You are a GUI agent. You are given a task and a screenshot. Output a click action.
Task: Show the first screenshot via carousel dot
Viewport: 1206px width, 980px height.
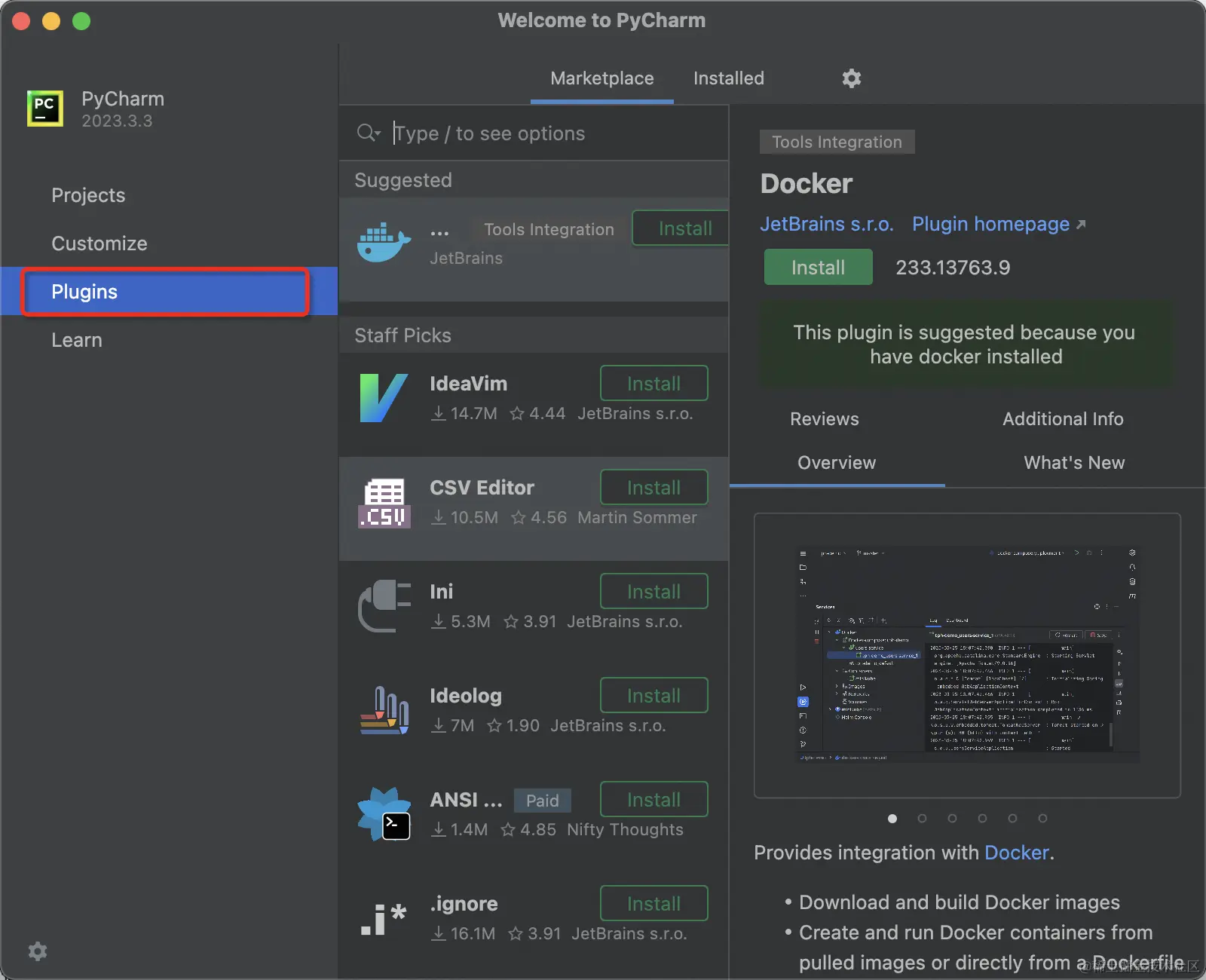tap(892, 819)
